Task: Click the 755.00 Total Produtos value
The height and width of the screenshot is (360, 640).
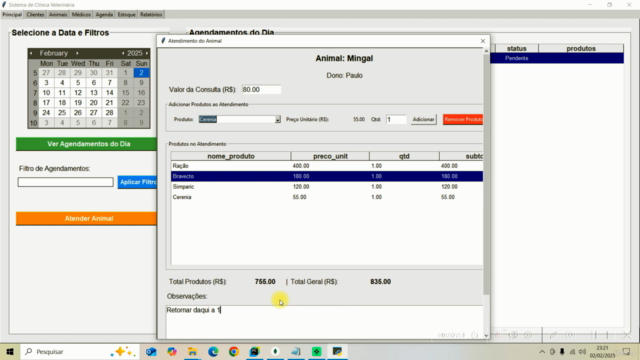Action: point(265,282)
